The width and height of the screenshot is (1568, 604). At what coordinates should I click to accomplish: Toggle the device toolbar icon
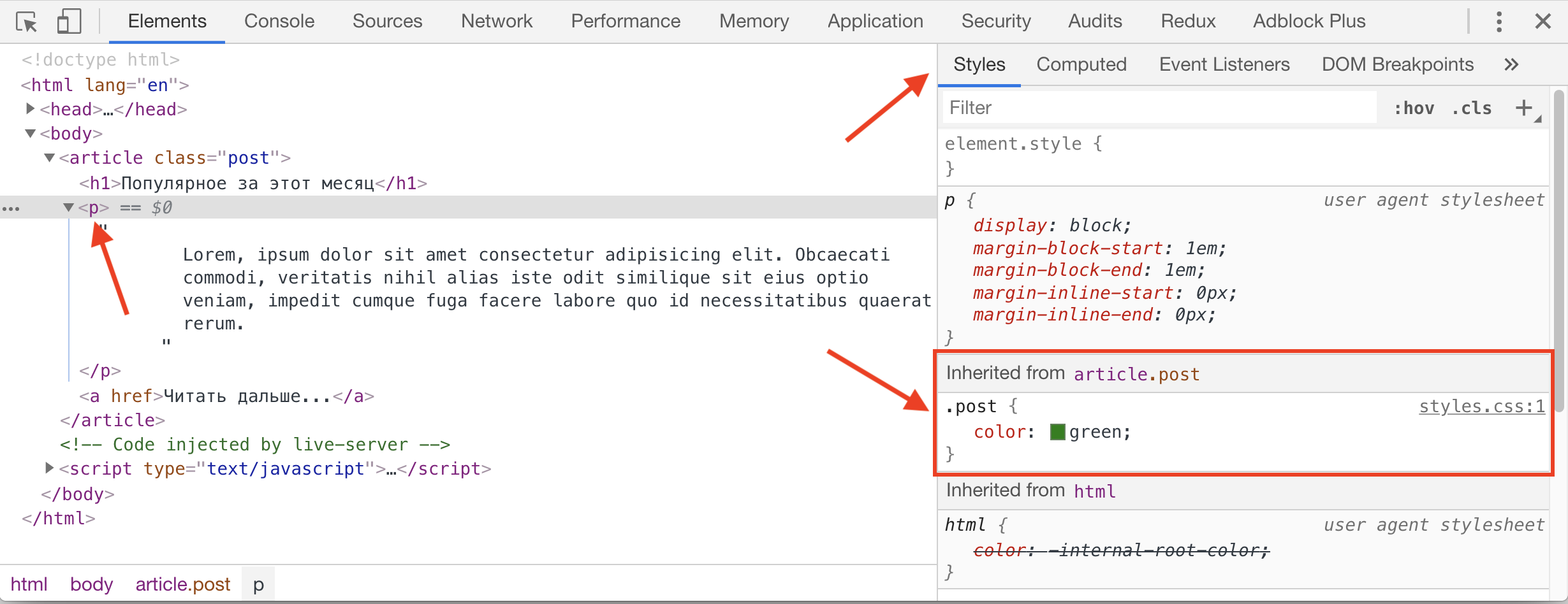click(69, 22)
